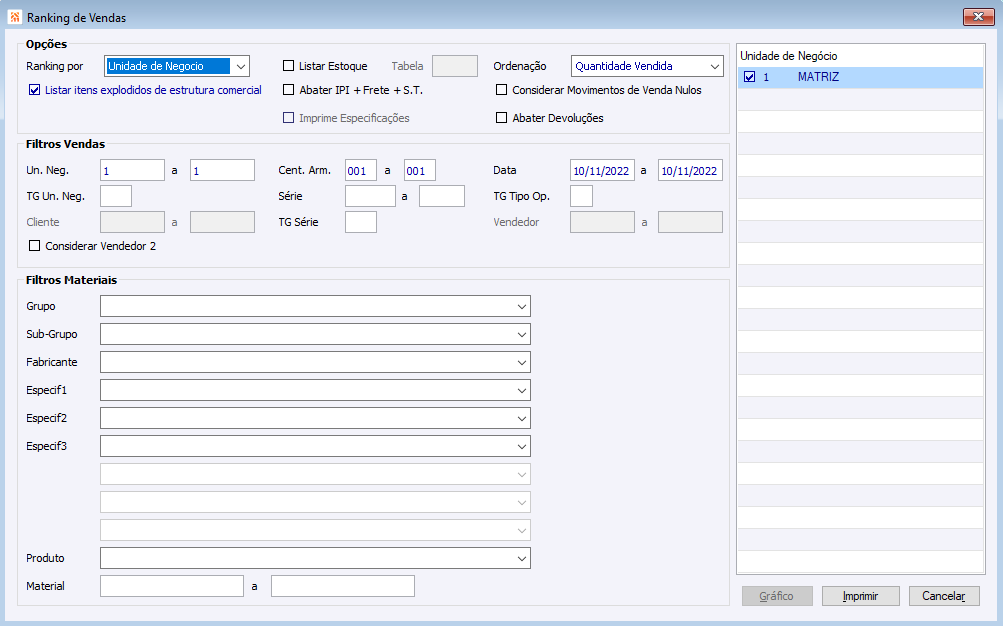Toggle Considerar Vendedor 2 checkbox
This screenshot has height=626, width=1003.
(x=35, y=246)
